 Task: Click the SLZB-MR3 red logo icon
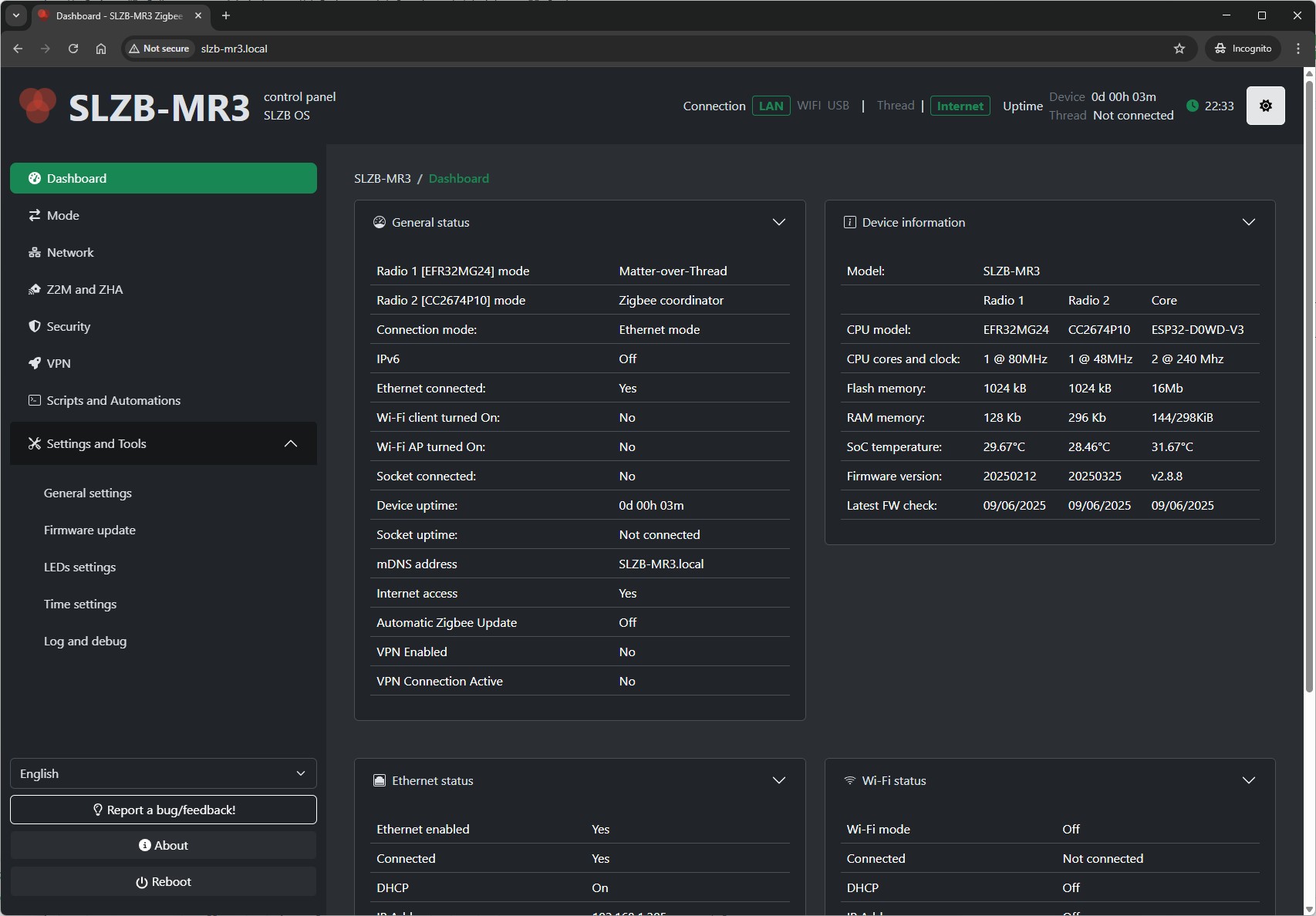[x=37, y=106]
